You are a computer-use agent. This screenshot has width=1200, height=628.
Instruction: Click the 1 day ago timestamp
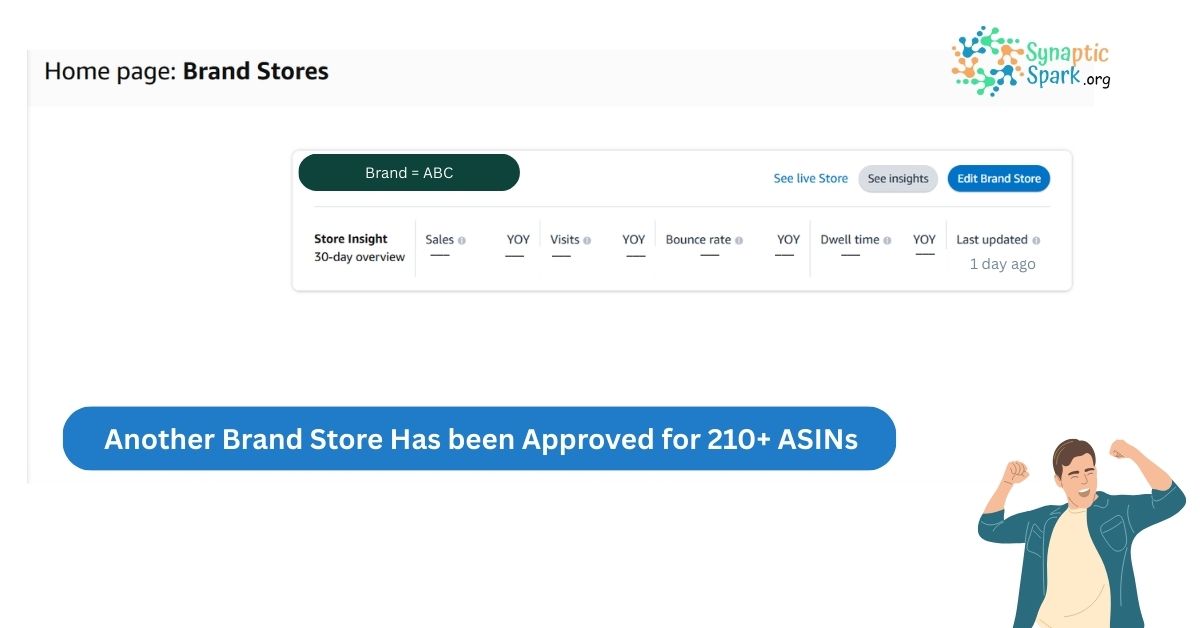(1003, 264)
